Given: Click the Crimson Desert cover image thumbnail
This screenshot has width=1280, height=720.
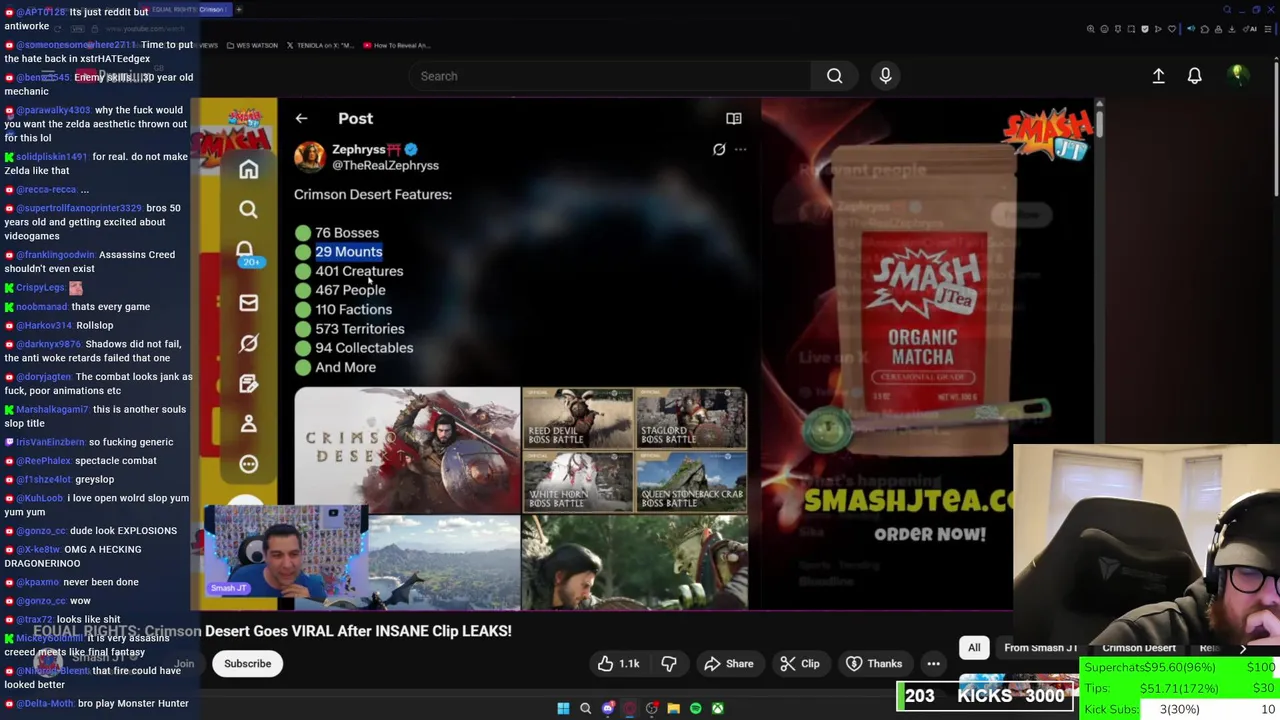Looking at the screenshot, I should click(x=407, y=450).
